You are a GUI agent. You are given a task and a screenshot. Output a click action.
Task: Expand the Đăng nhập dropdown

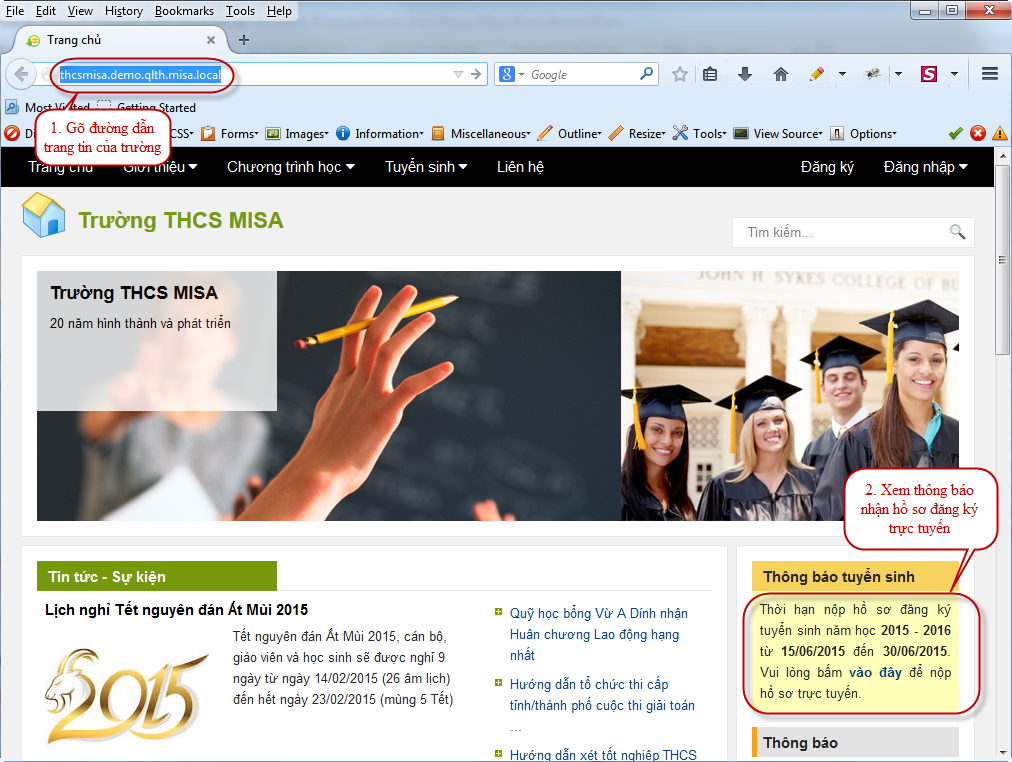[x=925, y=167]
